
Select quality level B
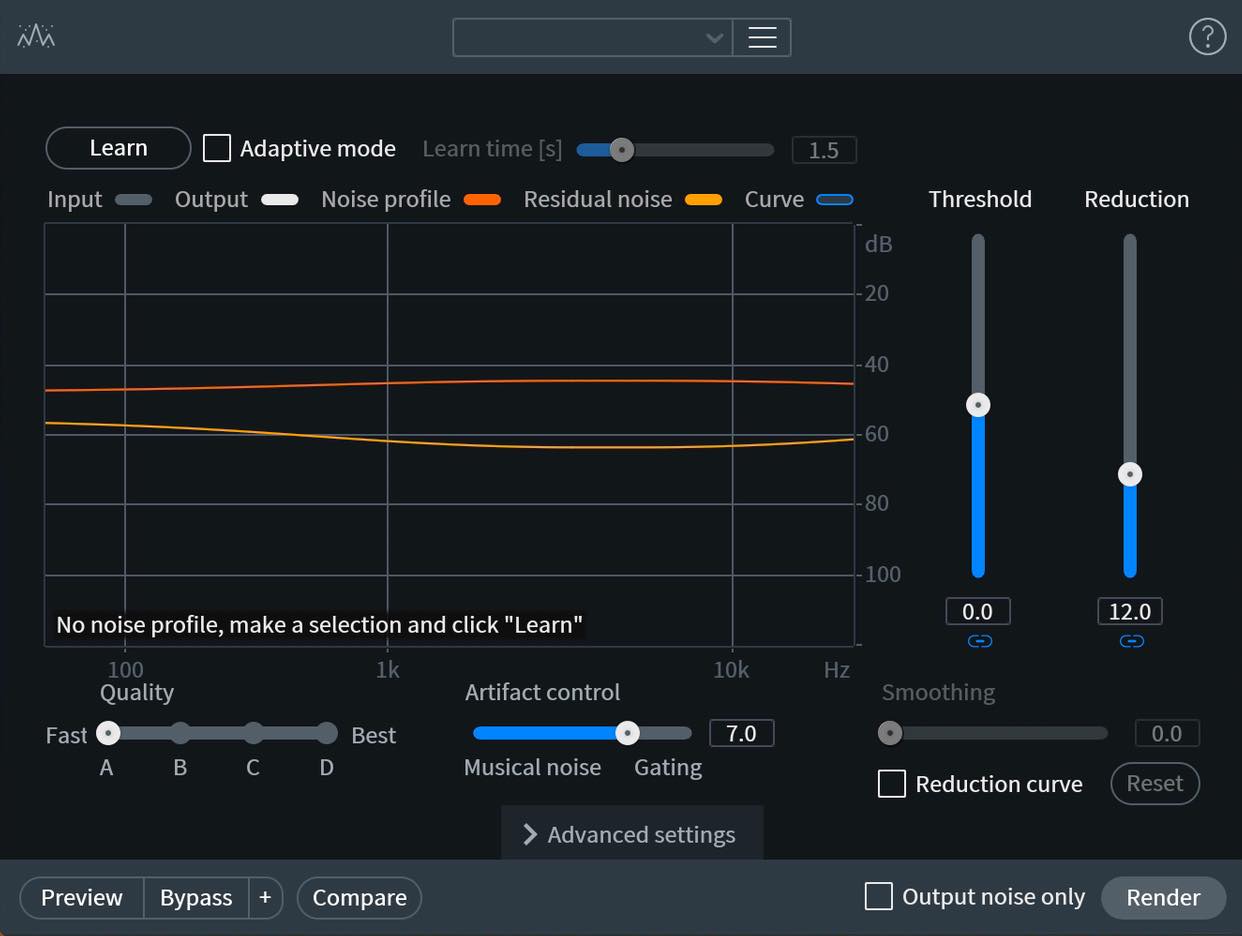click(x=180, y=734)
